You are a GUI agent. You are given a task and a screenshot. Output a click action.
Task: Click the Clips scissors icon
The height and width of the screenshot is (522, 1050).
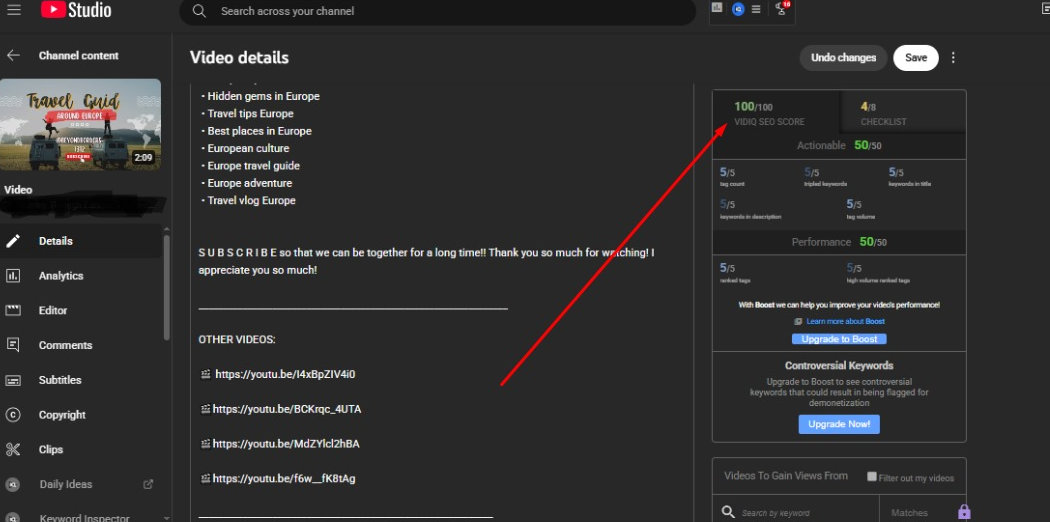[13, 450]
